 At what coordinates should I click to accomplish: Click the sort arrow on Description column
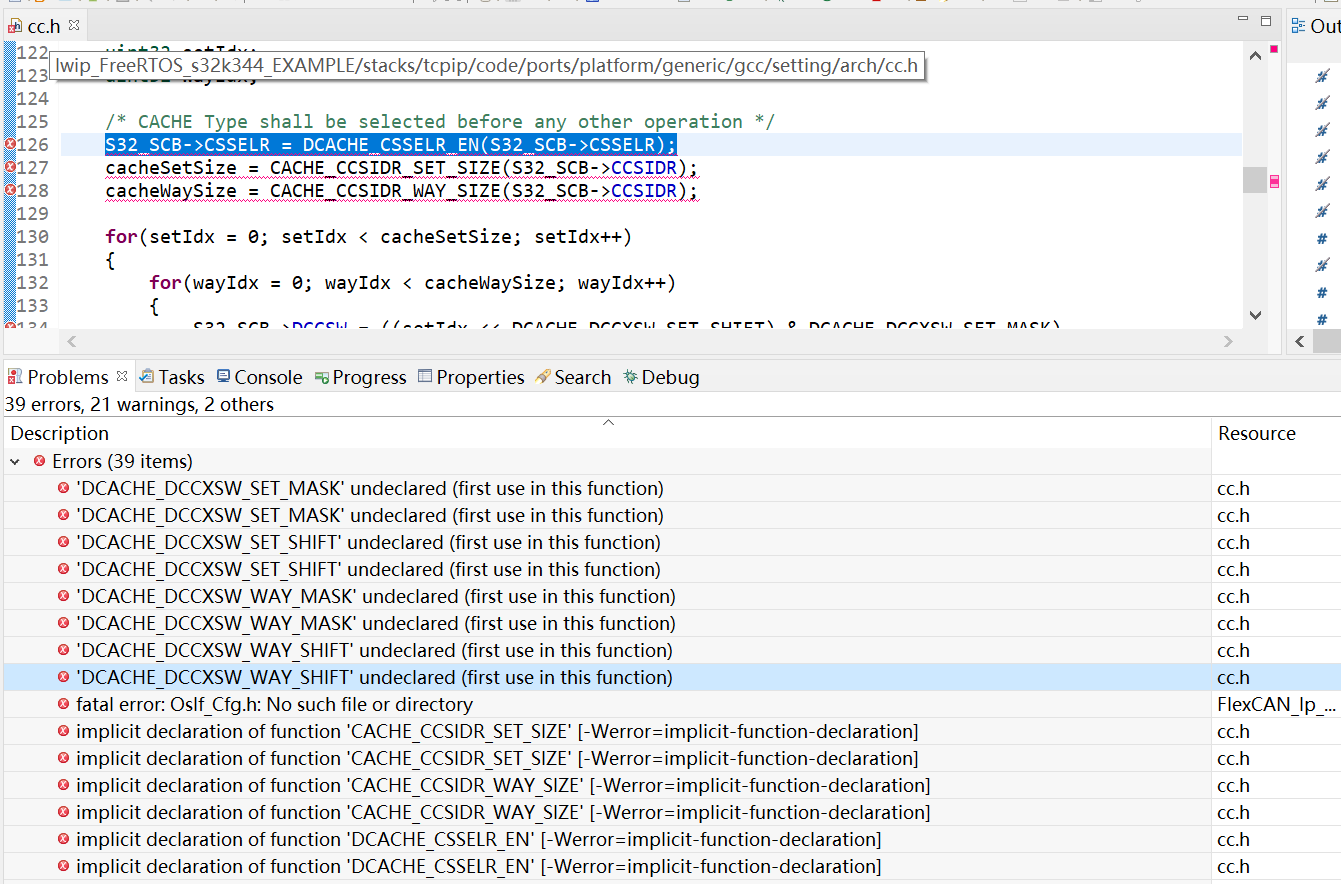click(x=608, y=423)
